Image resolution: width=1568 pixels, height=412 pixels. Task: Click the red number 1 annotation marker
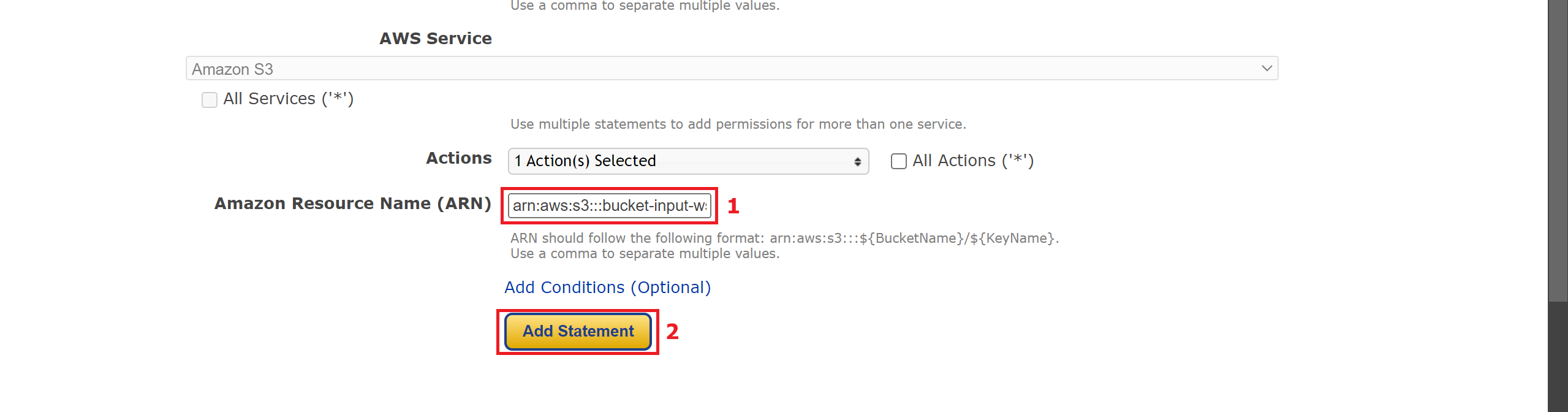pyautogui.click(x=733, y=206)
